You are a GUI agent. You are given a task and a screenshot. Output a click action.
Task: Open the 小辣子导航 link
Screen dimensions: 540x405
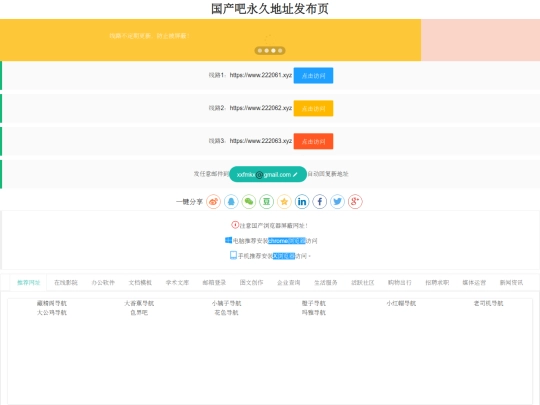point(227,303)
